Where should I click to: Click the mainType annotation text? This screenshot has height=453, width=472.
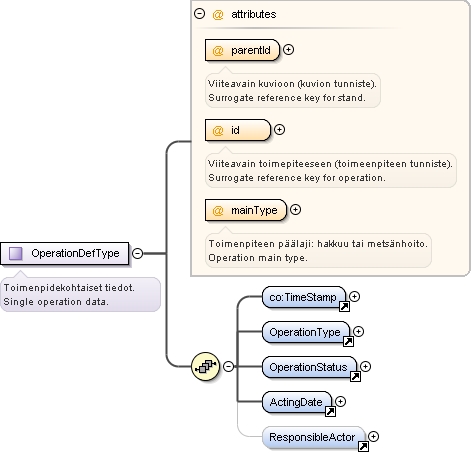pyautogui.click(x=318, y=251)
